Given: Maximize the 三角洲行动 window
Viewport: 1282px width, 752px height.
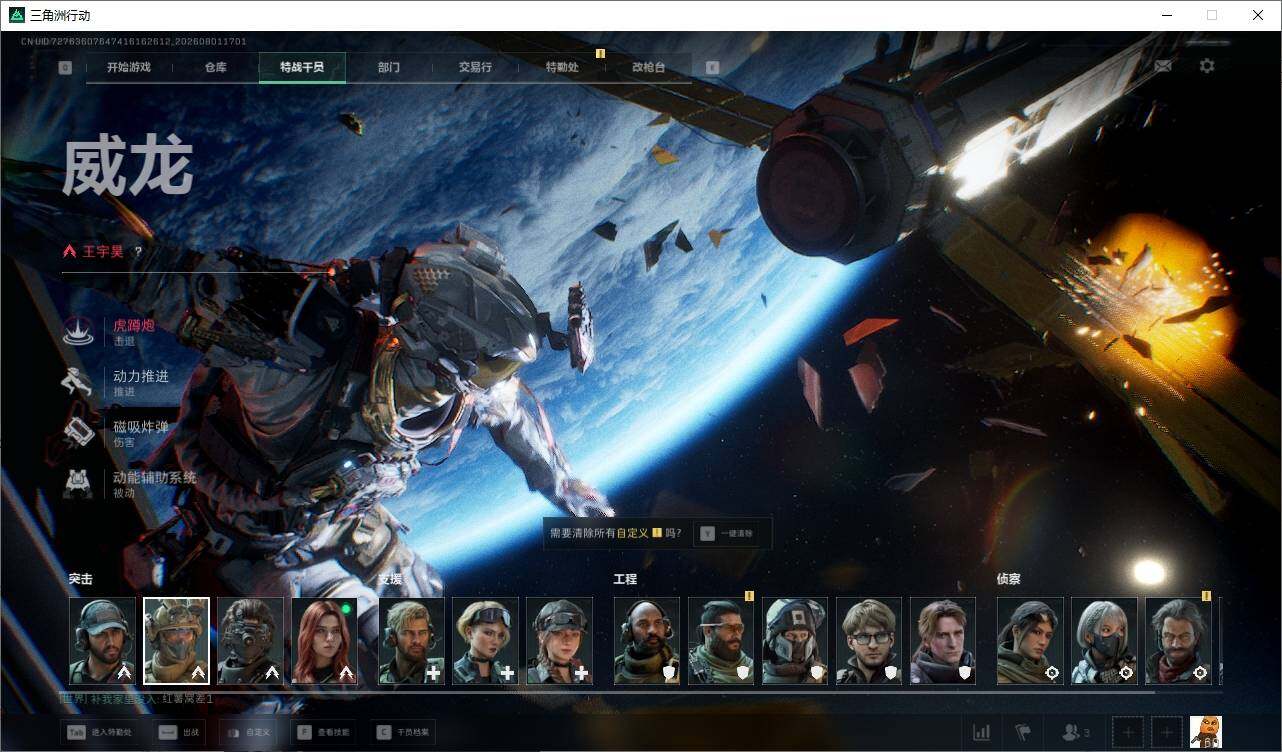Looking at the screenshot, I should point(1212,15).
